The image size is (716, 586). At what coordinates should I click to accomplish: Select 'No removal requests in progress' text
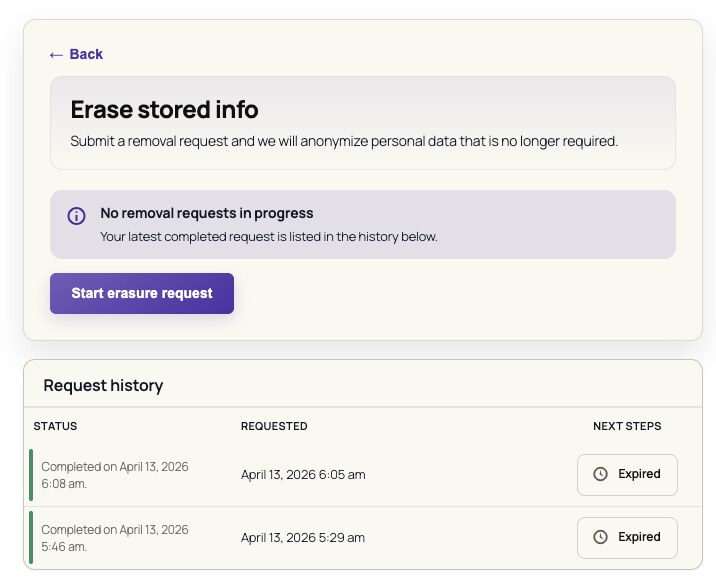tap(207, 213)
